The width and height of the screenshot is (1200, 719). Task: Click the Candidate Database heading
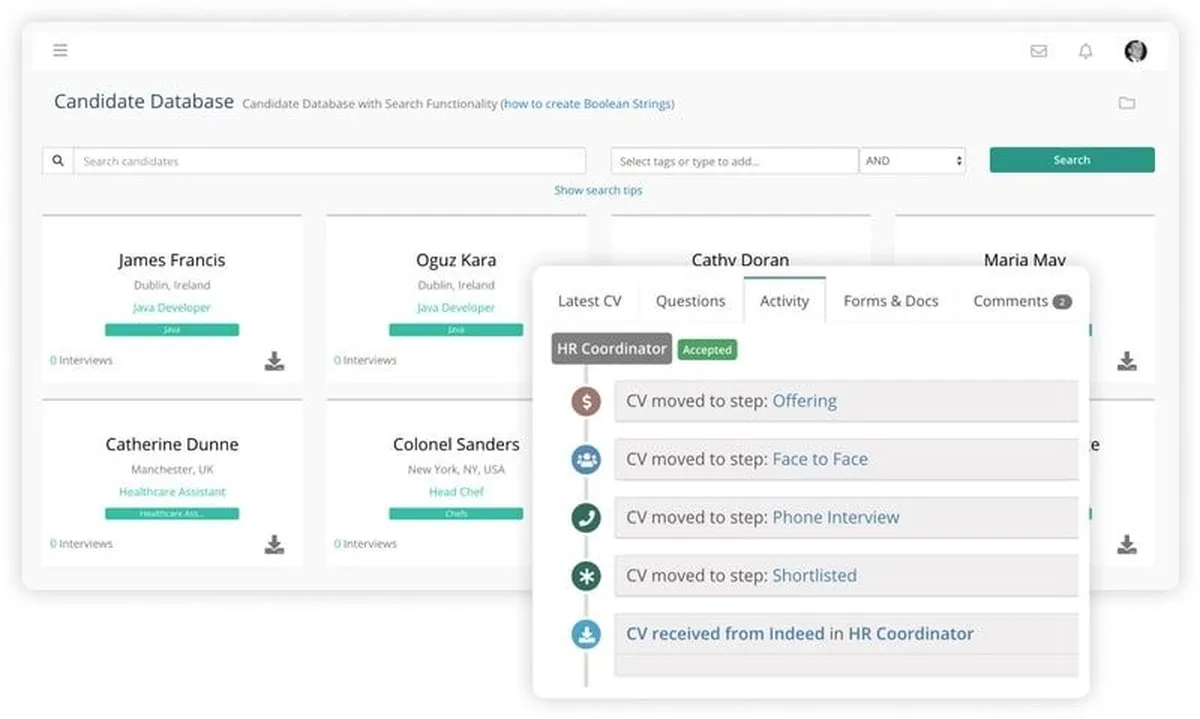pos(144,102)
